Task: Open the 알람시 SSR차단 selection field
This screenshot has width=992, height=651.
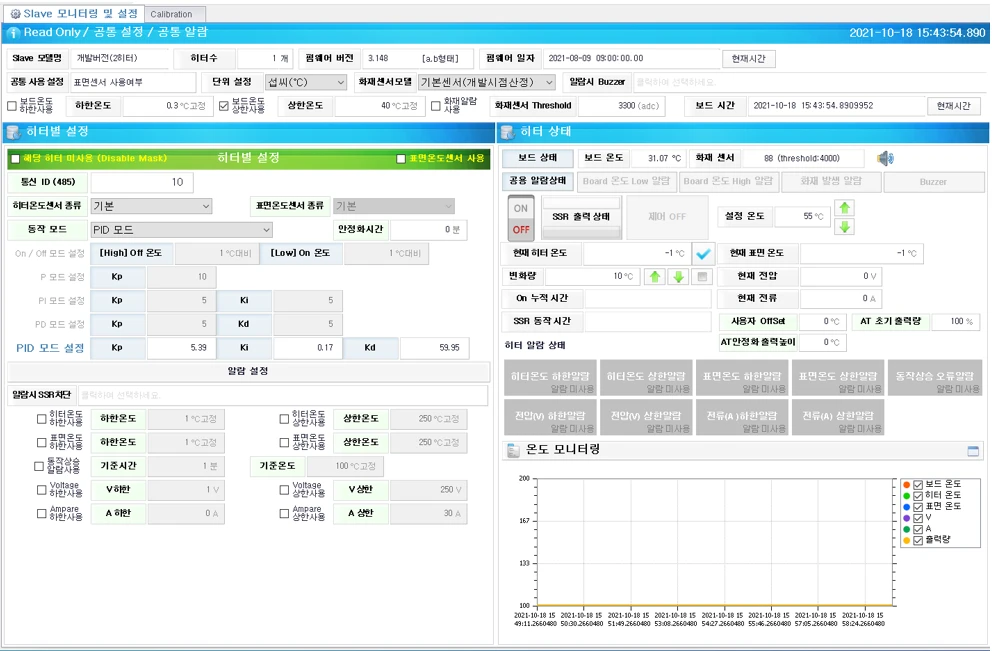Action: coord(283,395)
